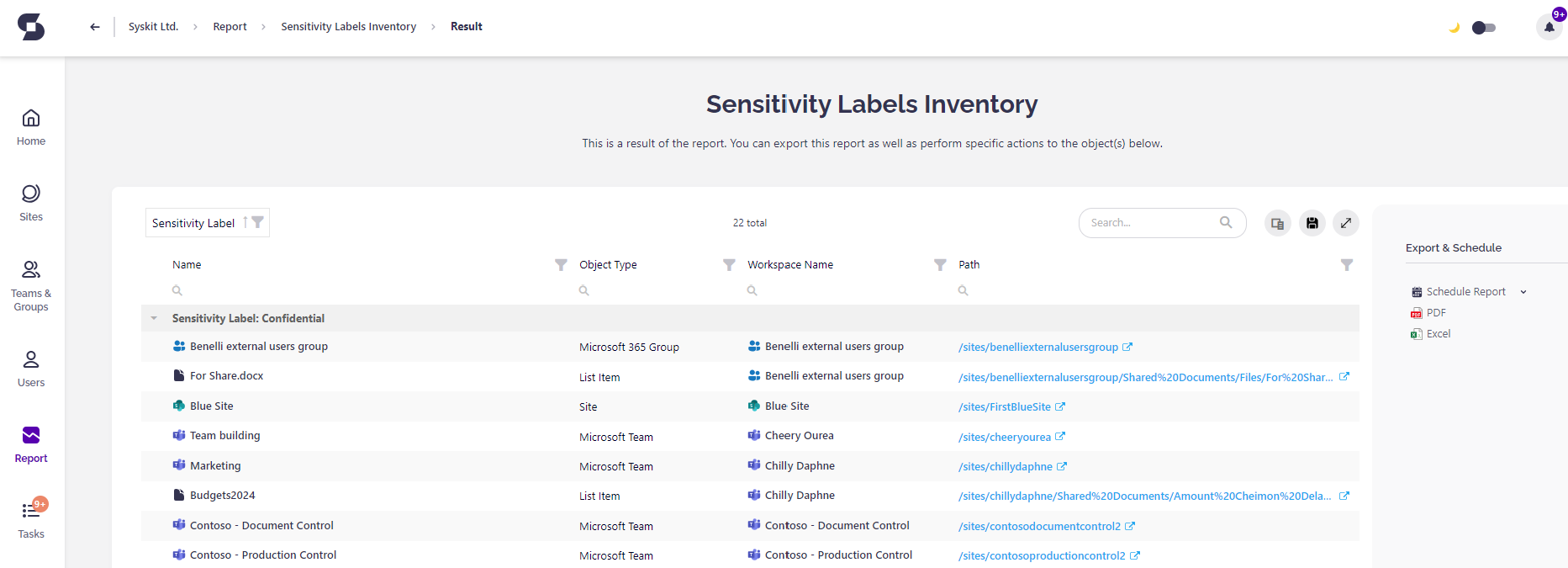The height and width of the screenshot is (568, 1568).
Task: Select the Budgets2024 row
Action: [750, 496]
